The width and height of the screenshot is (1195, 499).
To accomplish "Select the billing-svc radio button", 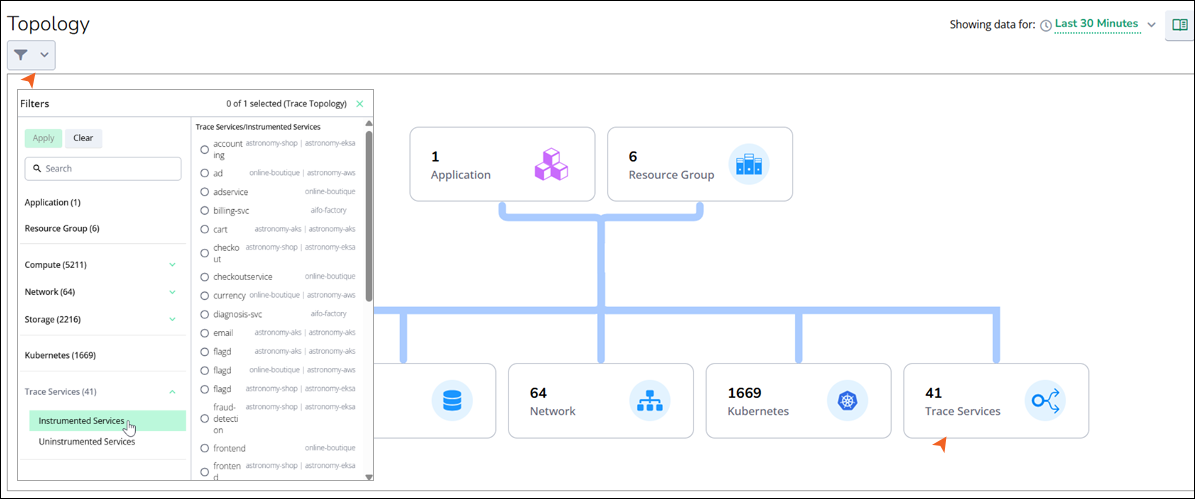I will click(x=205, y=211).
